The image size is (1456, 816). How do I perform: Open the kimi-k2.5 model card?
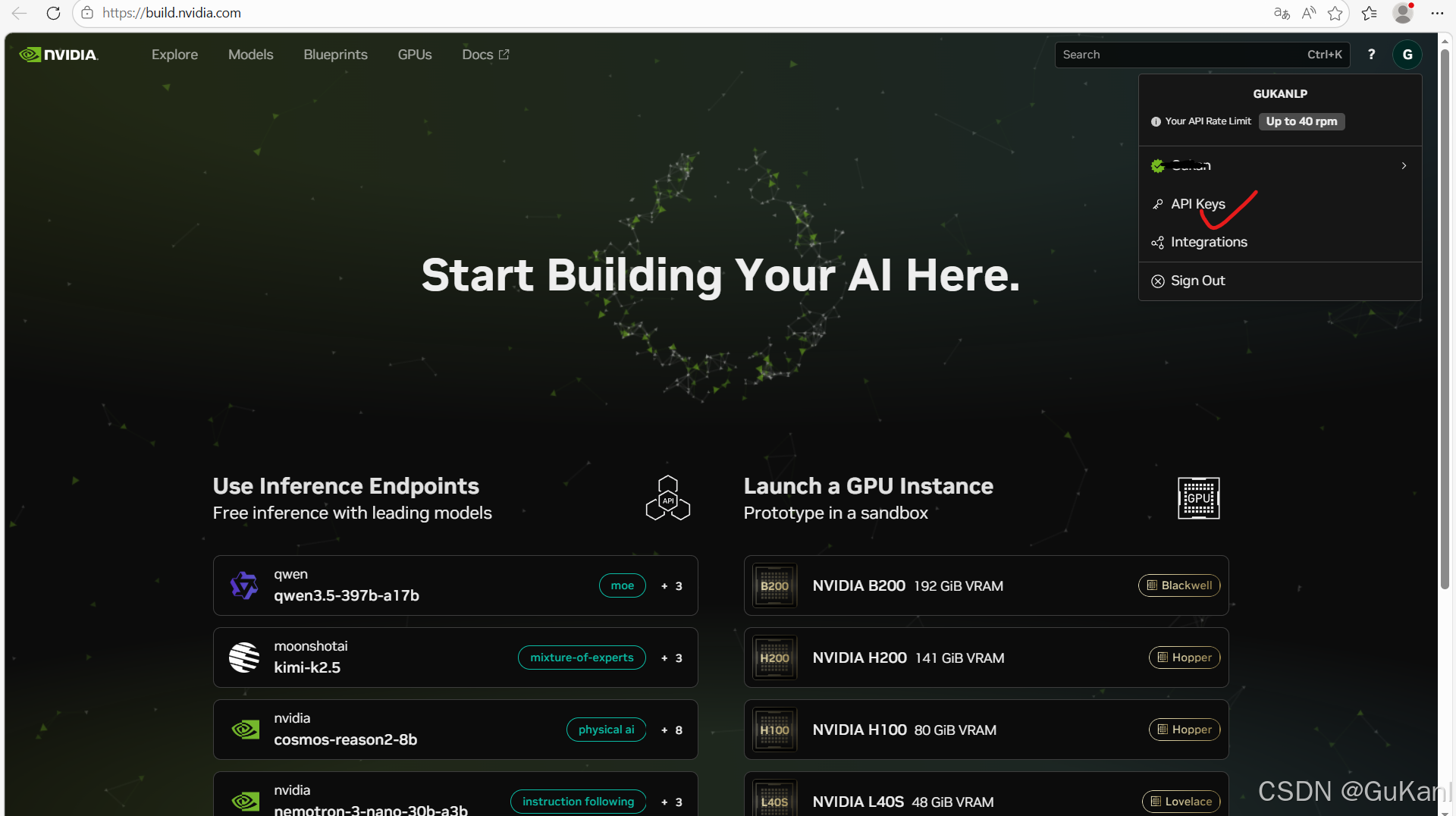pyautogui.click(x=455, y=658)
